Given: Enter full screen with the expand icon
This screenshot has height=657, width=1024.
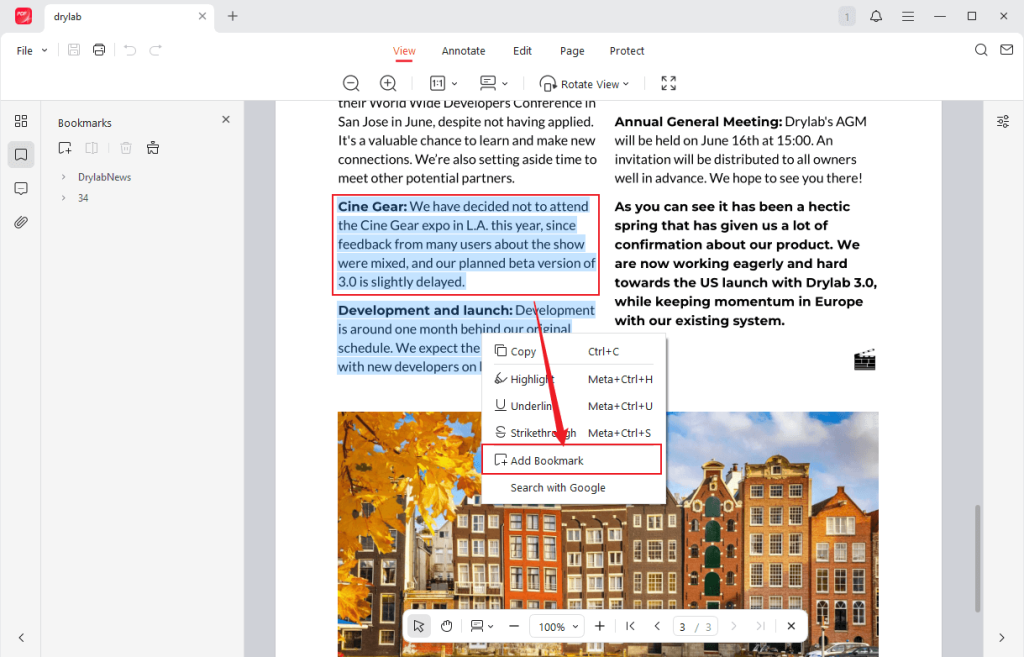Looking at the screenshot, I should (668, 83).
